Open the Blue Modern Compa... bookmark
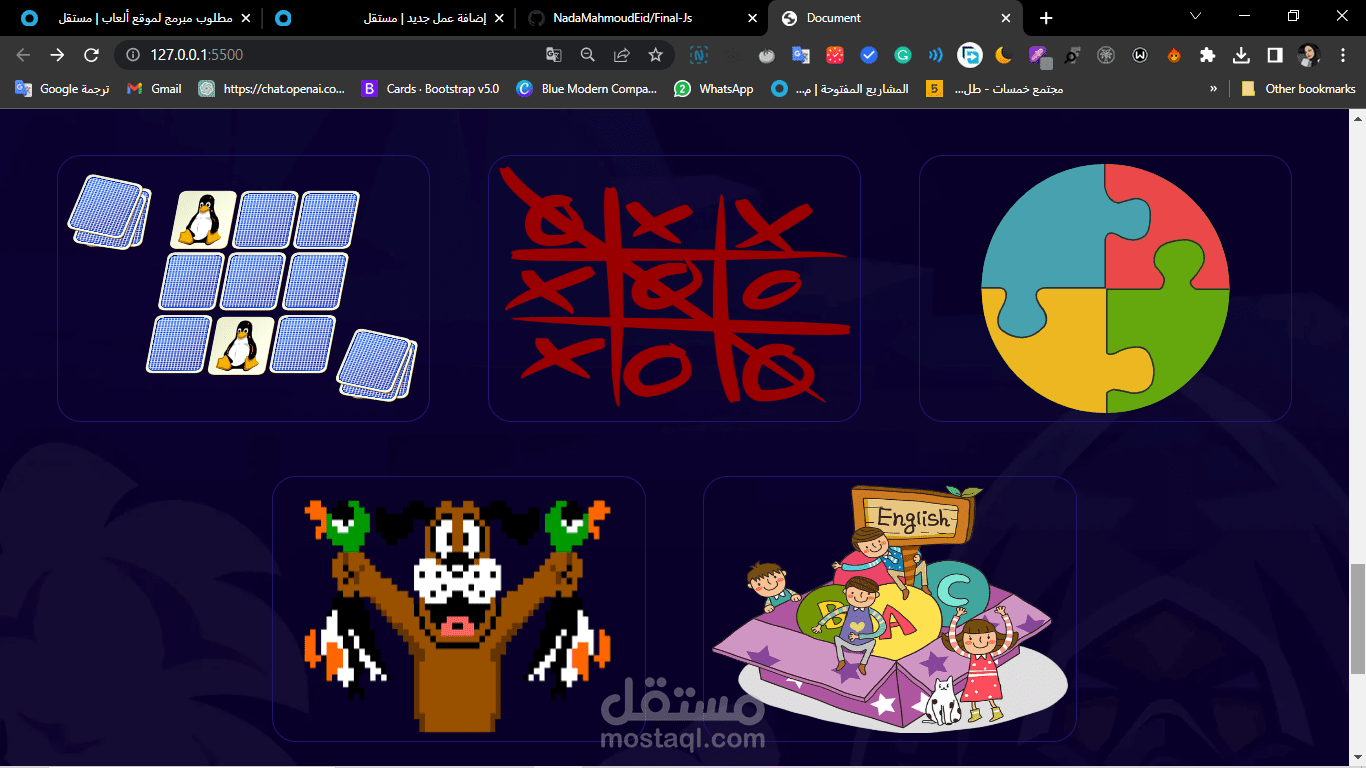1366x768 pixels. pos(587,89)
